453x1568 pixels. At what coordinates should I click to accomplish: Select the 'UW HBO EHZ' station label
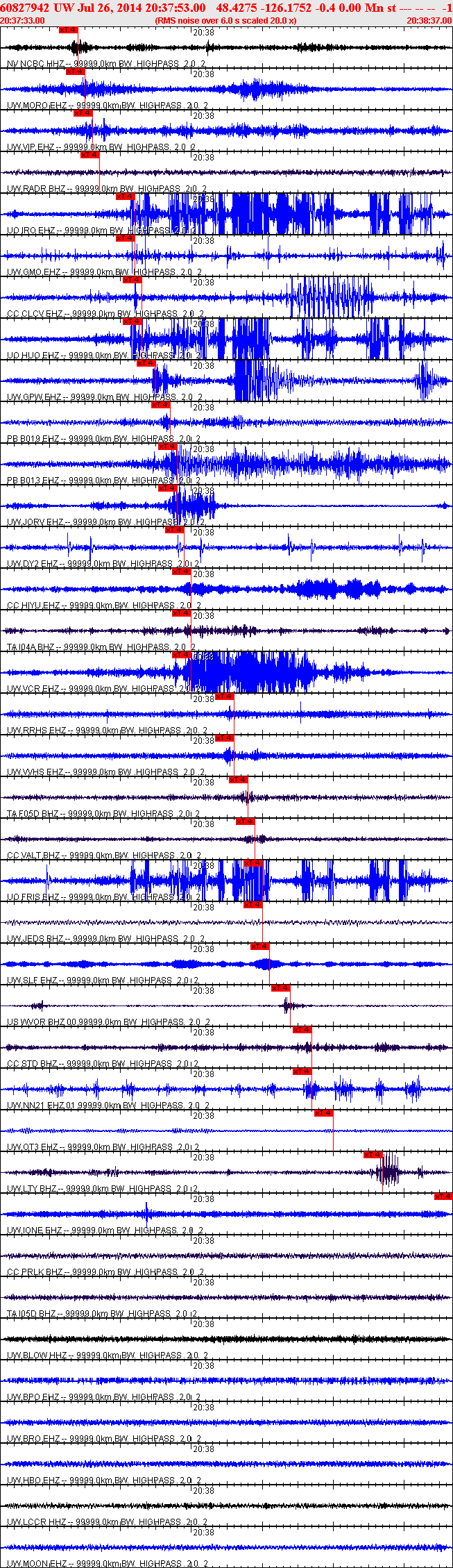coord(33,1481)
